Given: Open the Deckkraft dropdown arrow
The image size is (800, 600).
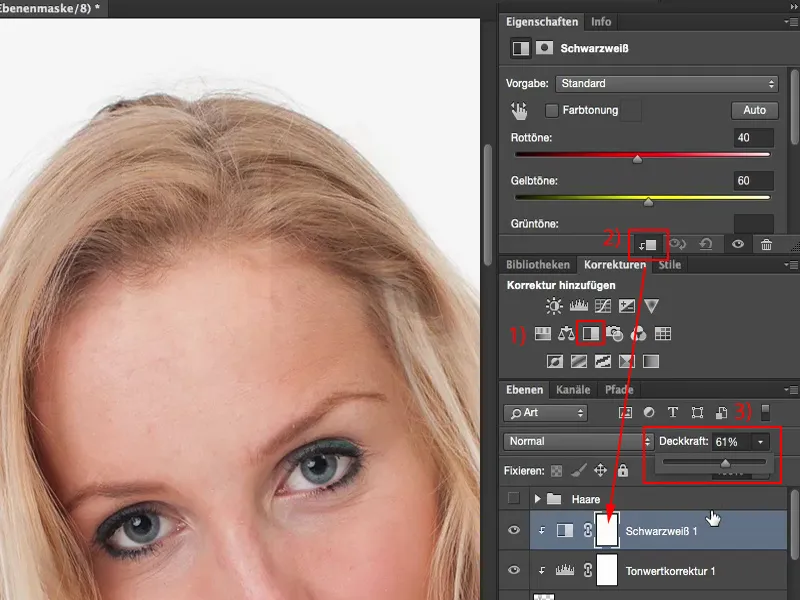Looking at the screenshot, I should pos(760,442).
